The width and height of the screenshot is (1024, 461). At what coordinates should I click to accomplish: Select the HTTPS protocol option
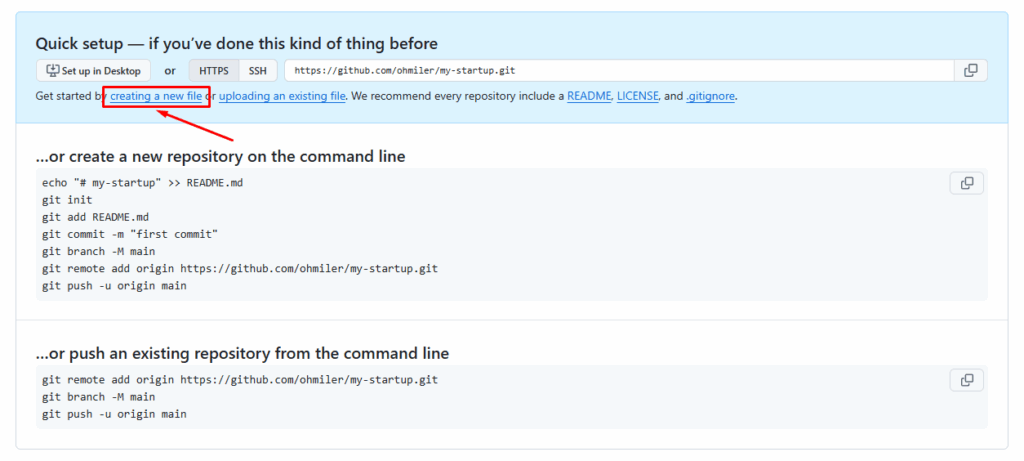click(214, 71)
